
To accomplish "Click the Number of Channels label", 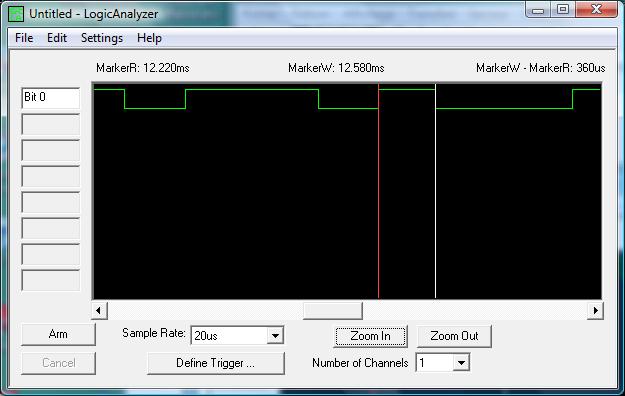I will 360,363.
